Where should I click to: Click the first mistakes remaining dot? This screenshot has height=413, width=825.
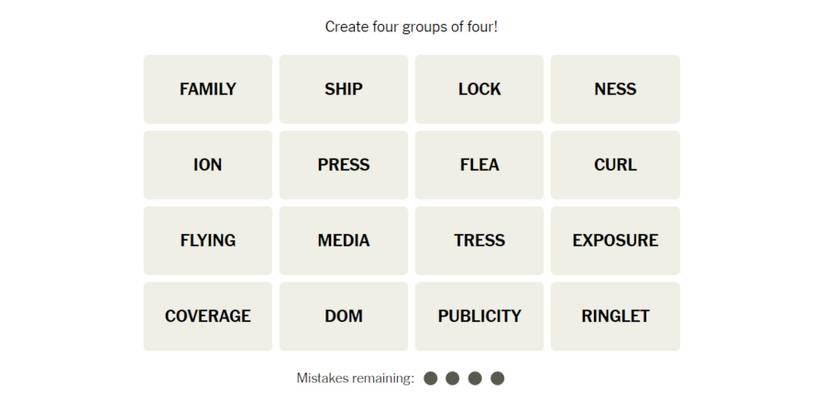pos(431,378)
